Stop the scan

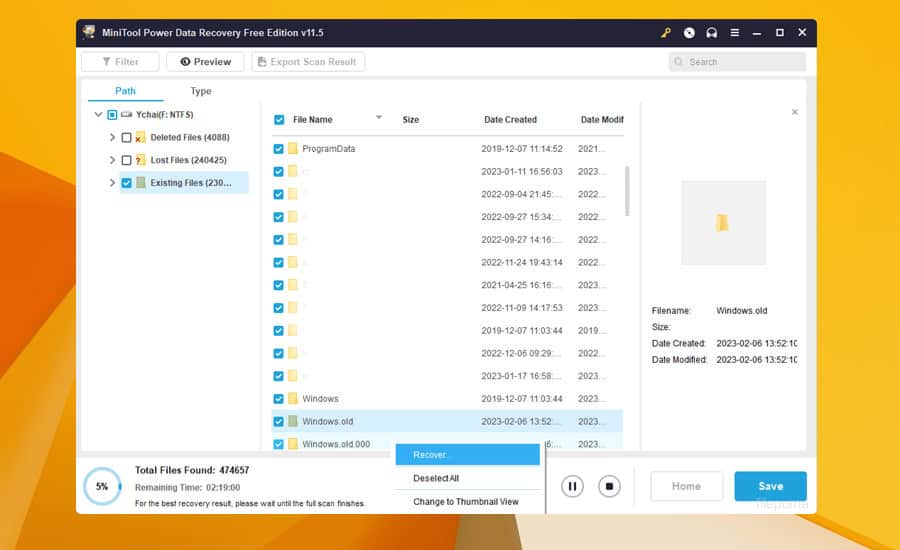click(x=609, y=486)
